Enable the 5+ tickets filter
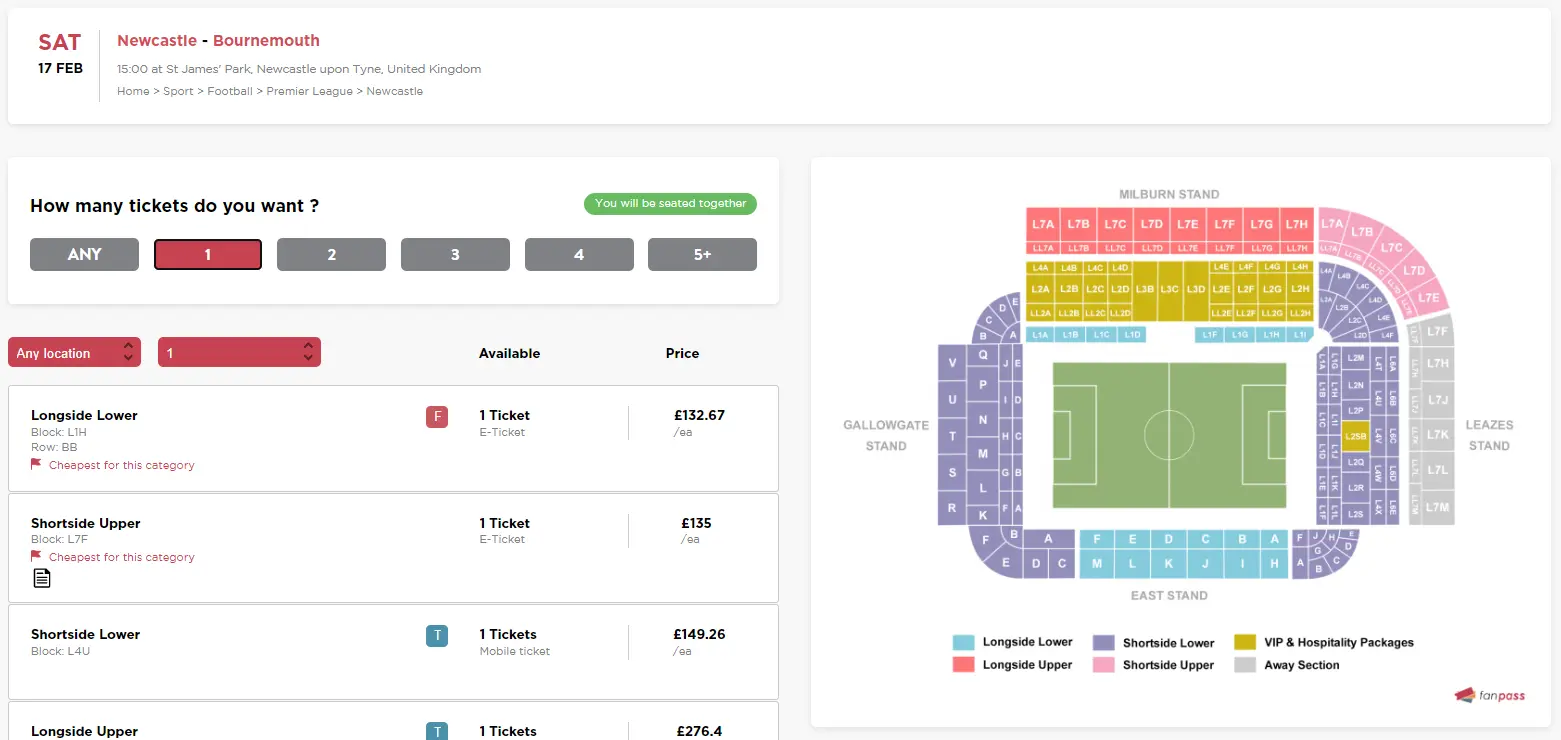Screen dimensions: 1561x740 702,254
